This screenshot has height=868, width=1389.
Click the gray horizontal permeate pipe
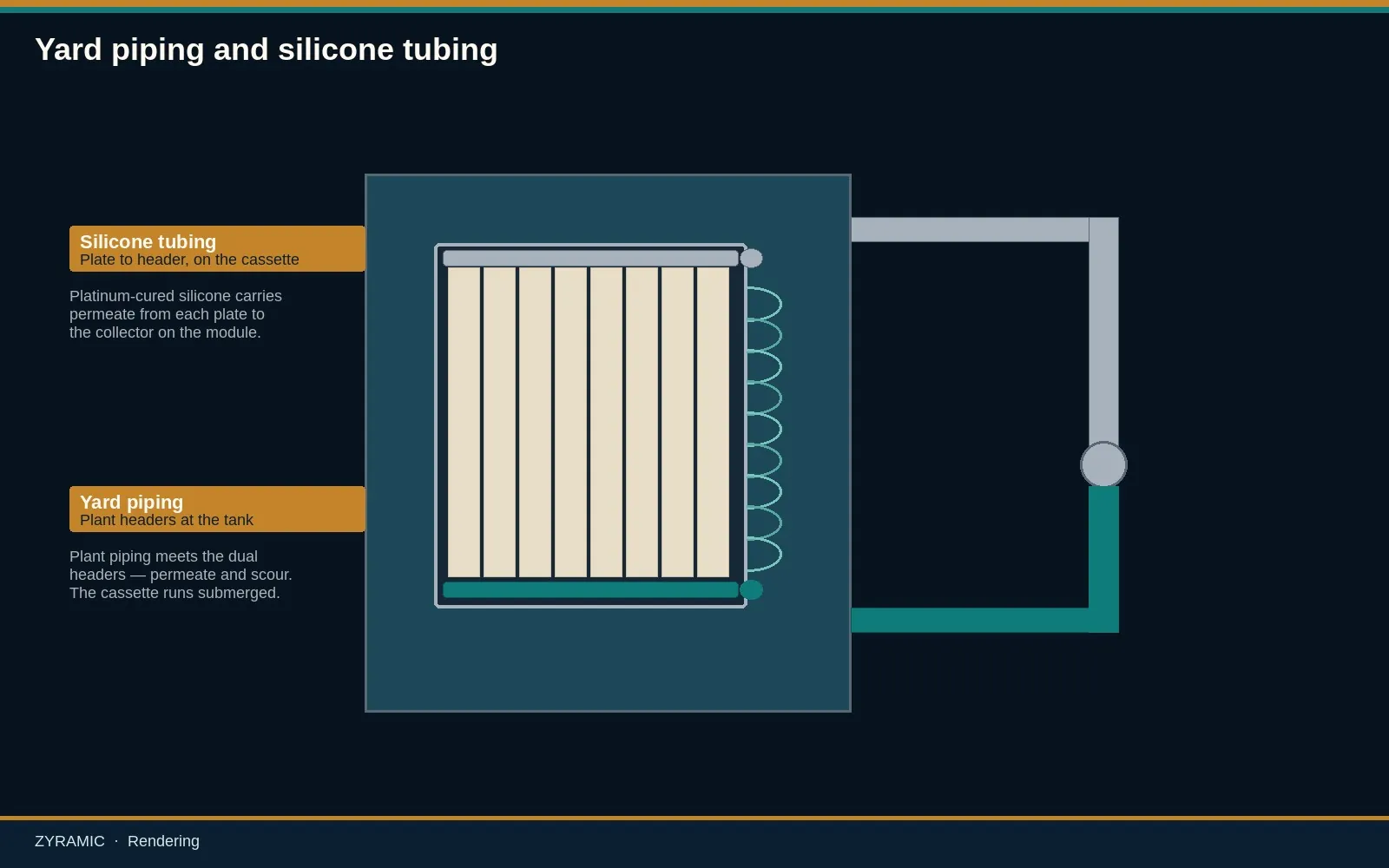970,229
